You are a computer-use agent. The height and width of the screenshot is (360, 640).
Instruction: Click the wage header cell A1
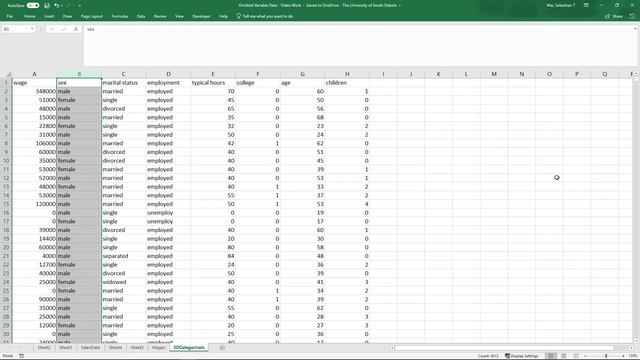pos(34,83)
